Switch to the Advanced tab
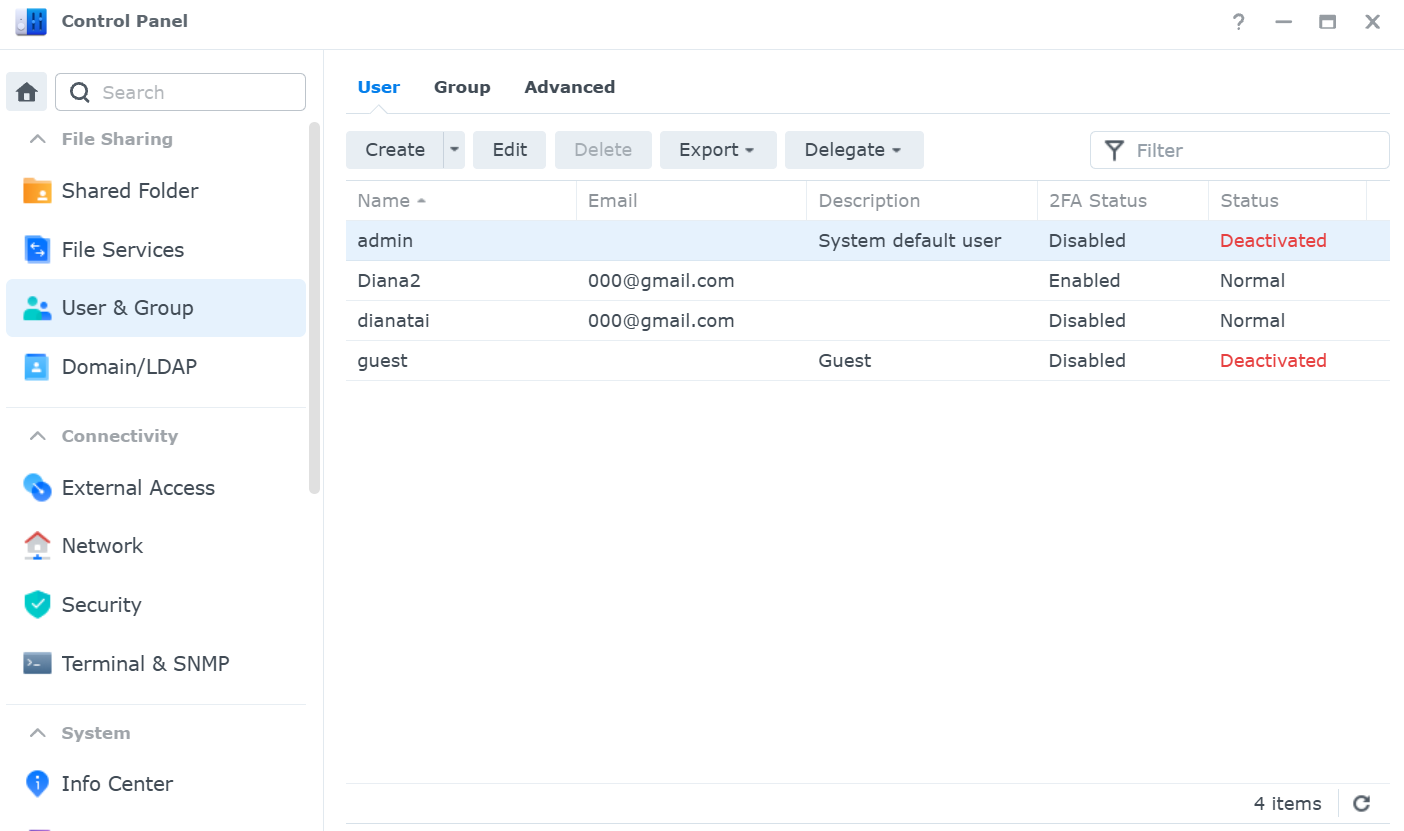1404x831 pixels. click(570, 87)
